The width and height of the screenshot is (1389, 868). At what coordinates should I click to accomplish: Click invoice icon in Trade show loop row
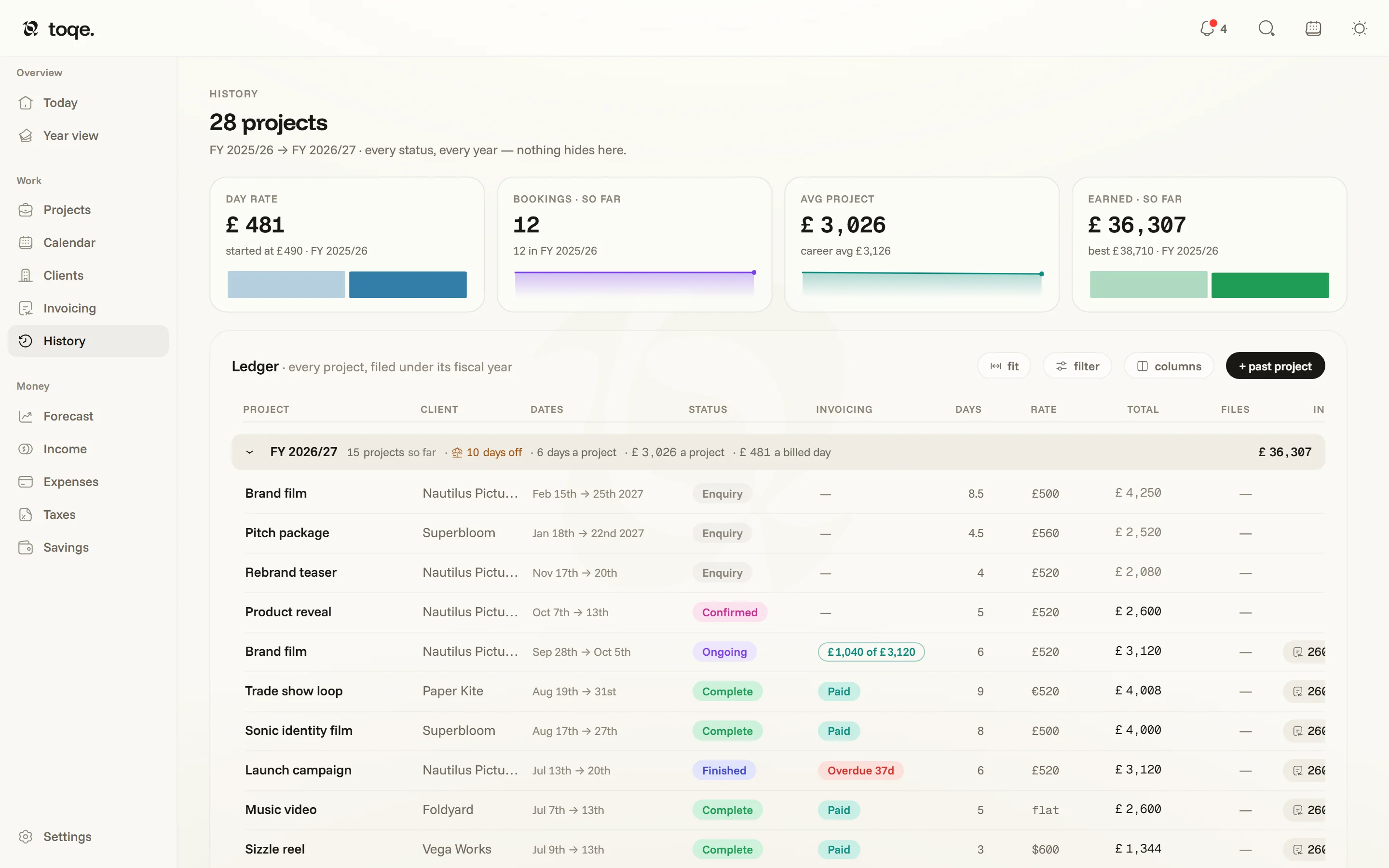(1298, 692)
